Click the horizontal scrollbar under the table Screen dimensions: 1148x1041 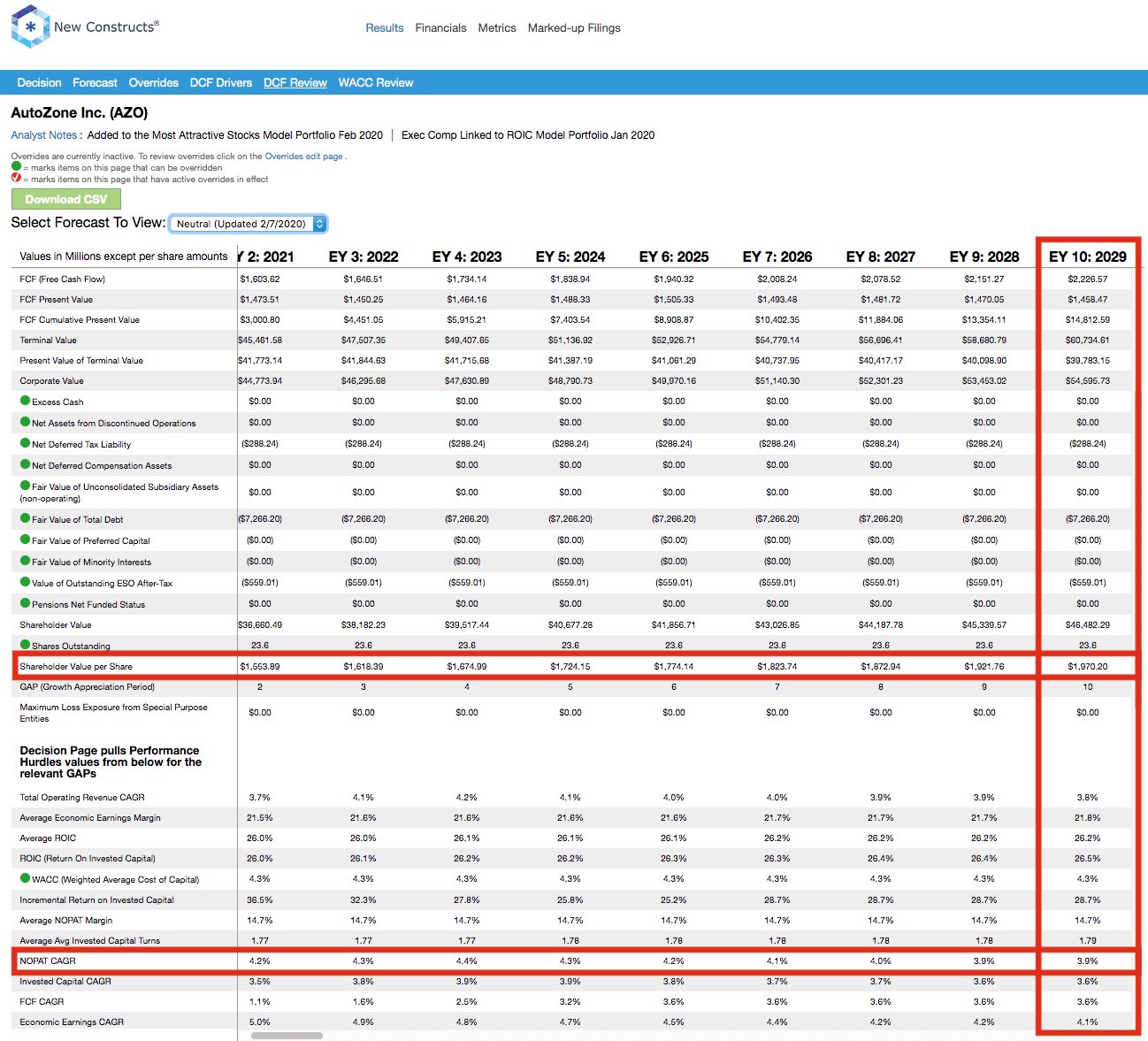pyautogui.click(x=287, y=1036)
